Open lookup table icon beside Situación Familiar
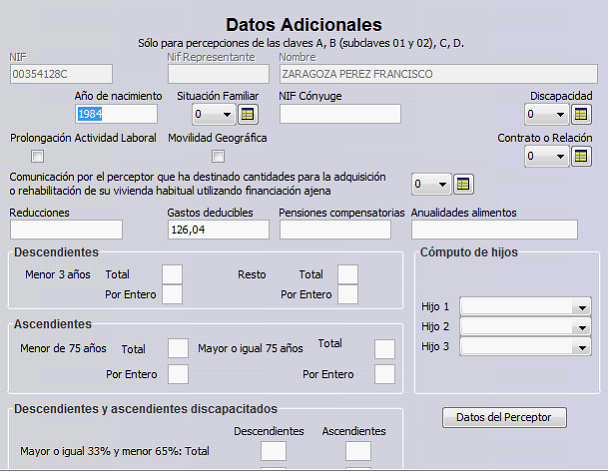The width and height of the screenshot is (609, 473). pos(248,114)
